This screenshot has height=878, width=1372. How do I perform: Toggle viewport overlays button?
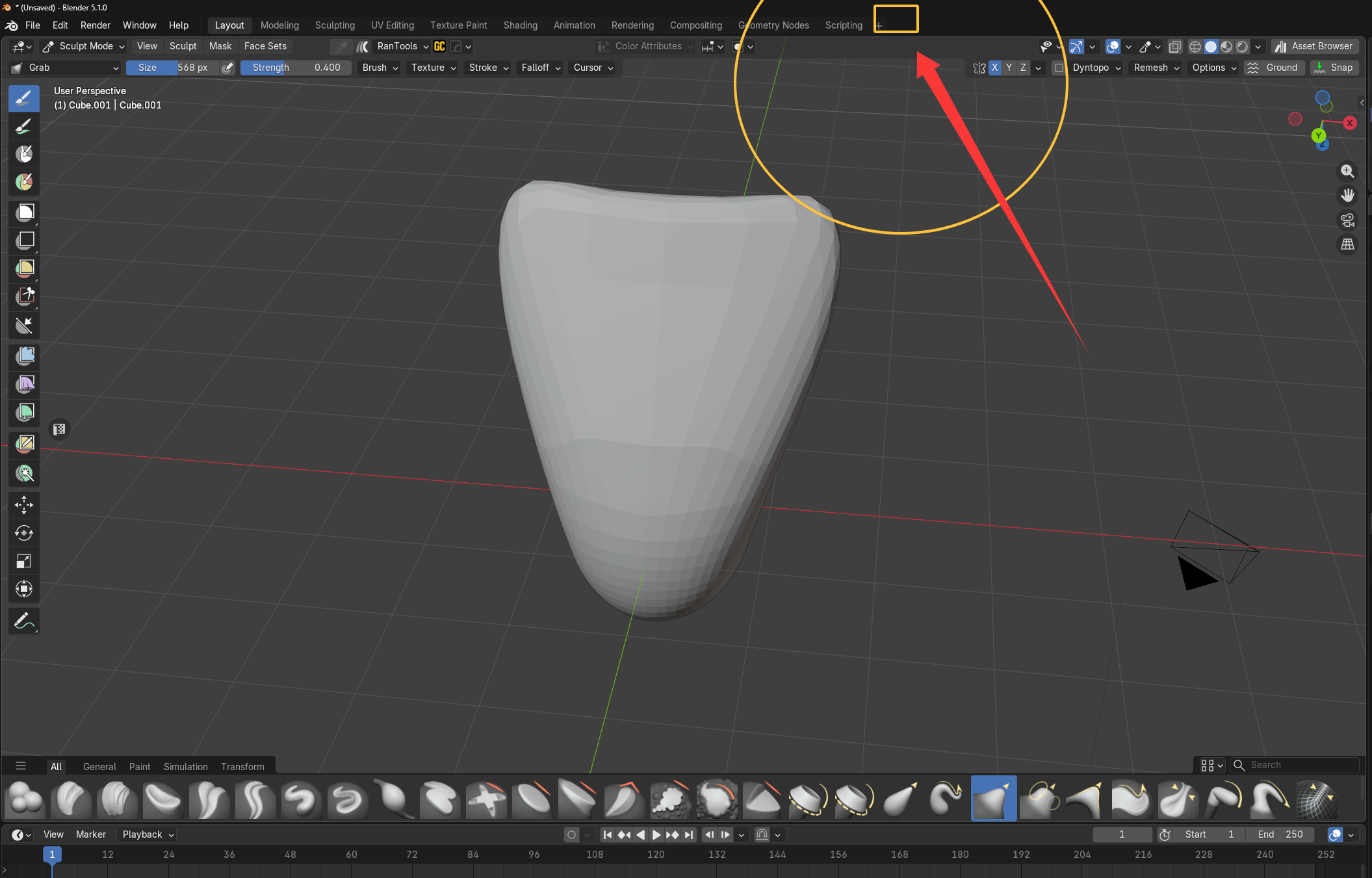tap(1113, 46)
